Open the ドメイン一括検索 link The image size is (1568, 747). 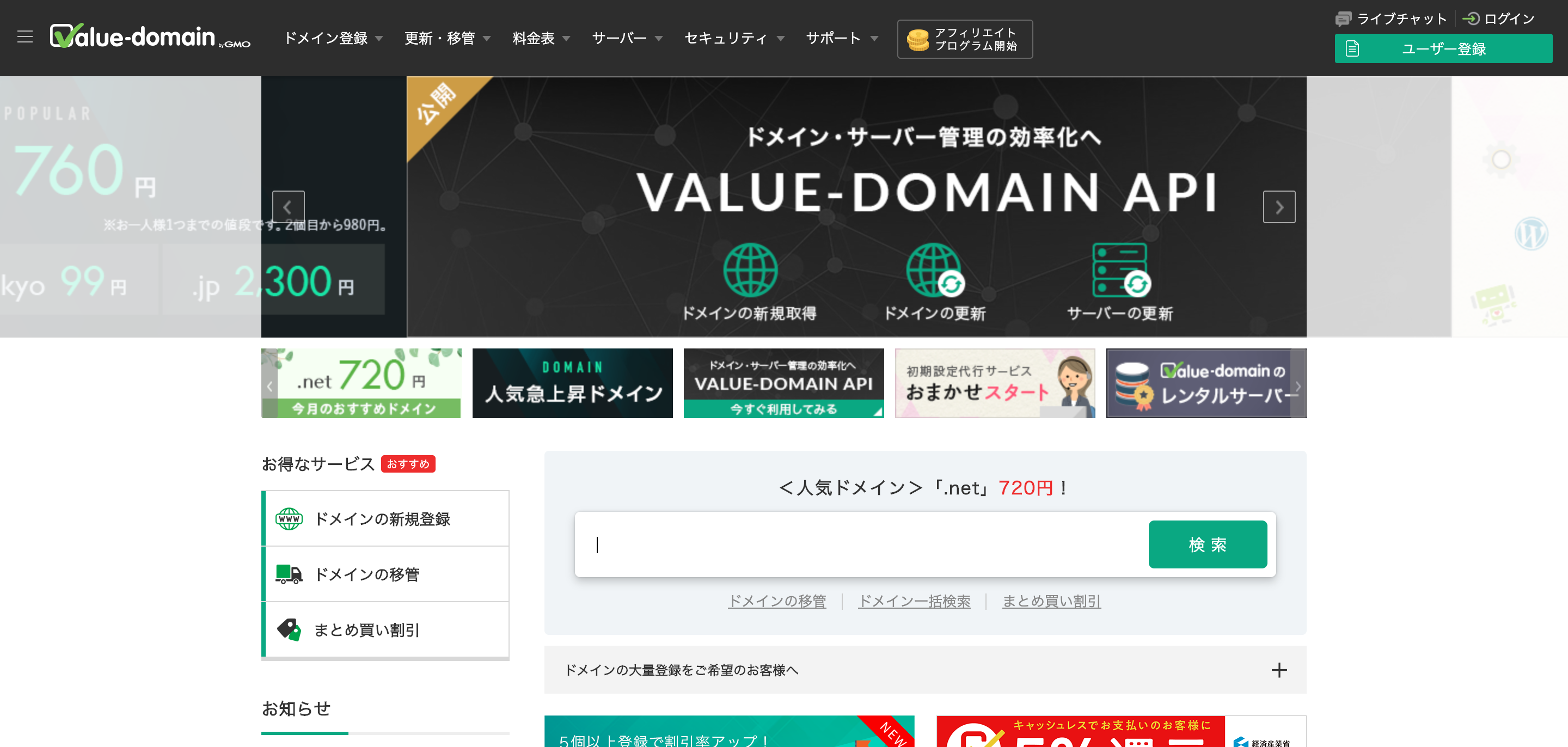(914, 602)
